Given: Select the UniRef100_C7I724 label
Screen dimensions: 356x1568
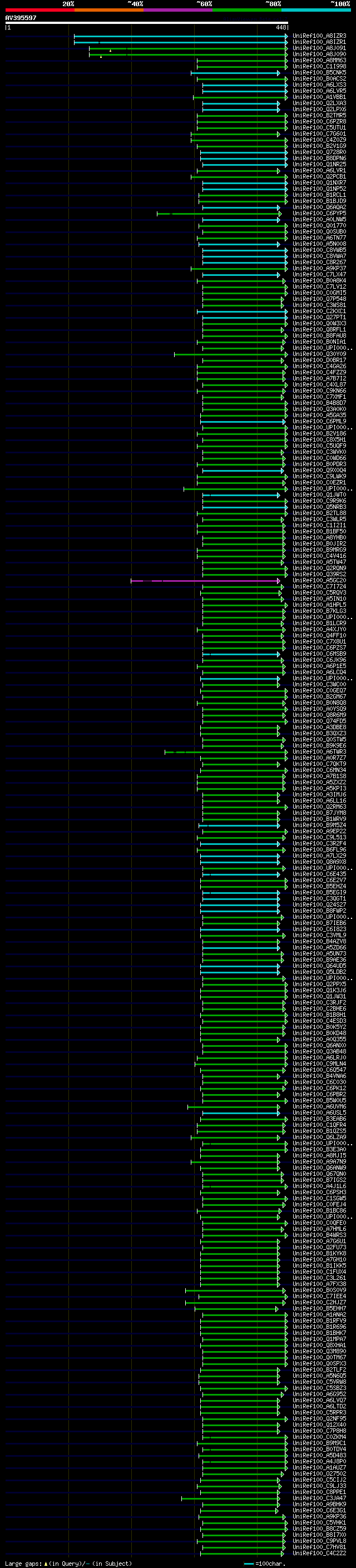Looking at the screenshot, I should pyautogui.click(x=319, y=587).
